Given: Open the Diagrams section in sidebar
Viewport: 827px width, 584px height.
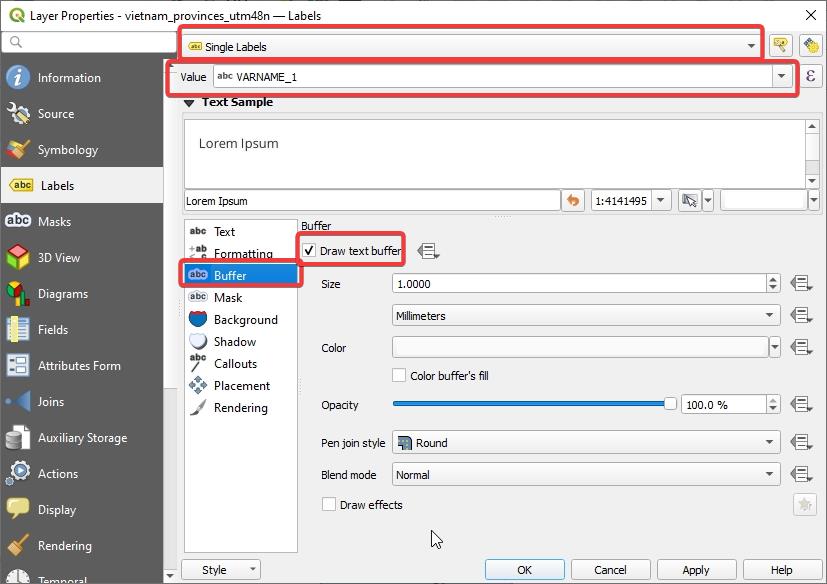Looking at the screenshot, I should (x=62, y=294).
